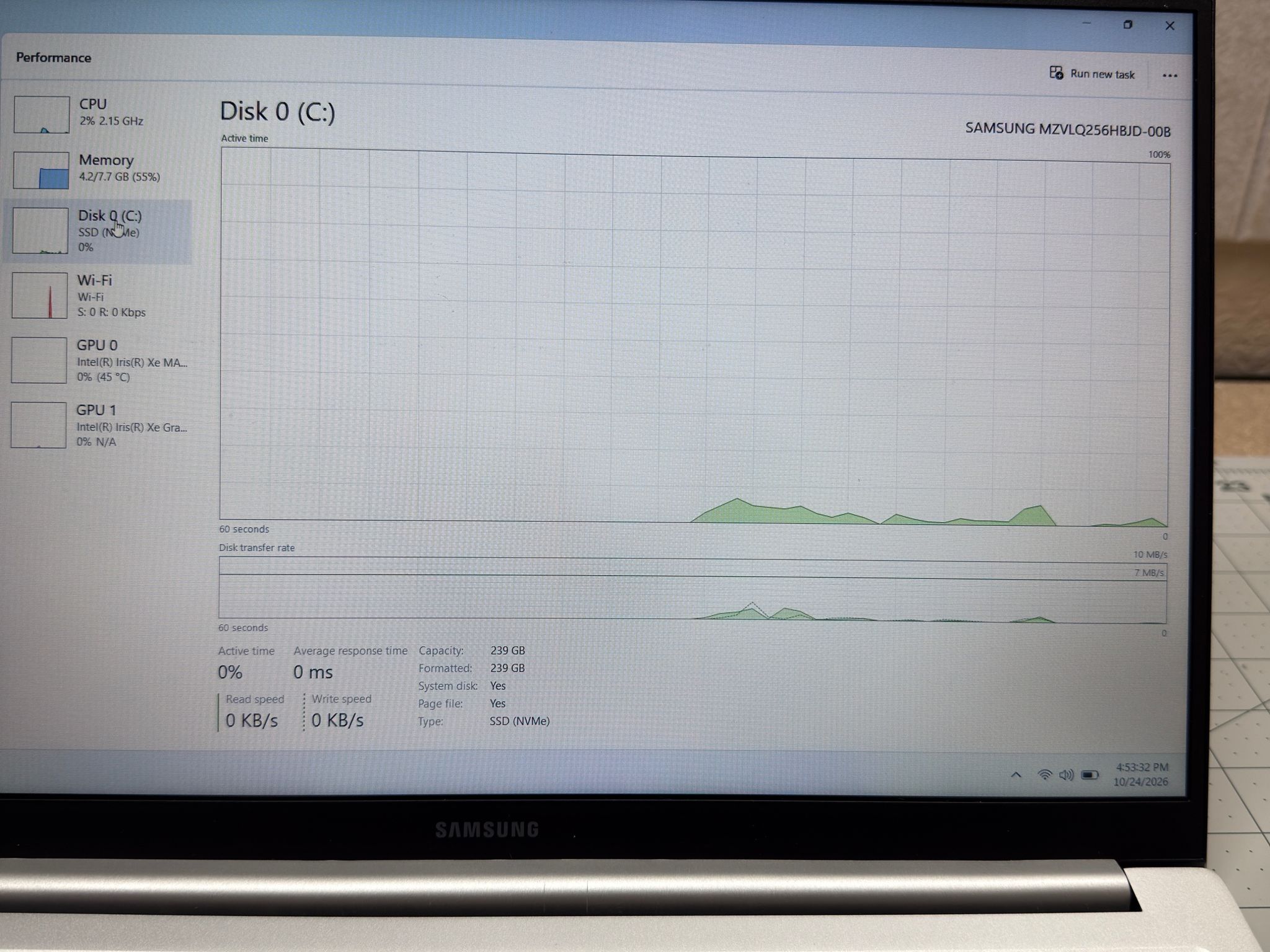Click the 100% graph scale label

coord(1159,154)
